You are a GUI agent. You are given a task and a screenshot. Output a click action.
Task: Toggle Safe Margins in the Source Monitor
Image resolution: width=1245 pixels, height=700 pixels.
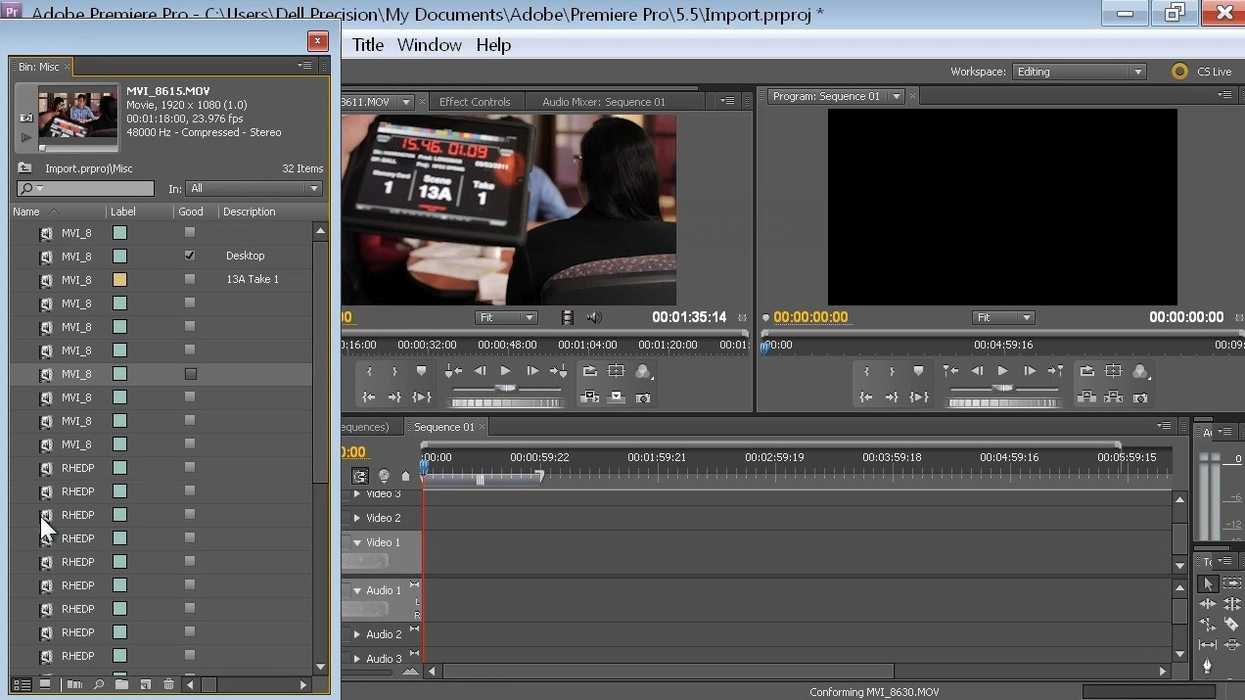pyautogui.click(x=616, y=371)
